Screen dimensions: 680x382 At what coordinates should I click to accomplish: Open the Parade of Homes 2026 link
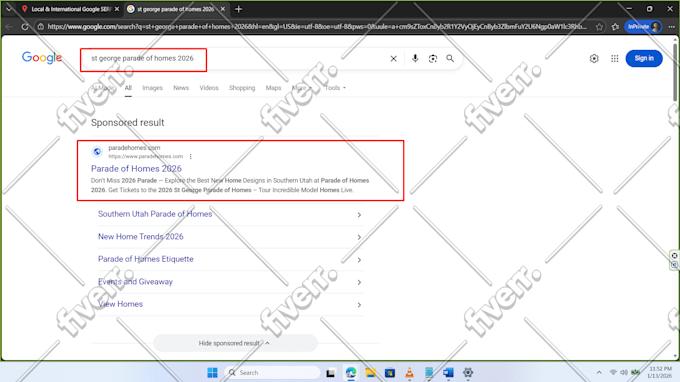coord(136,169)
